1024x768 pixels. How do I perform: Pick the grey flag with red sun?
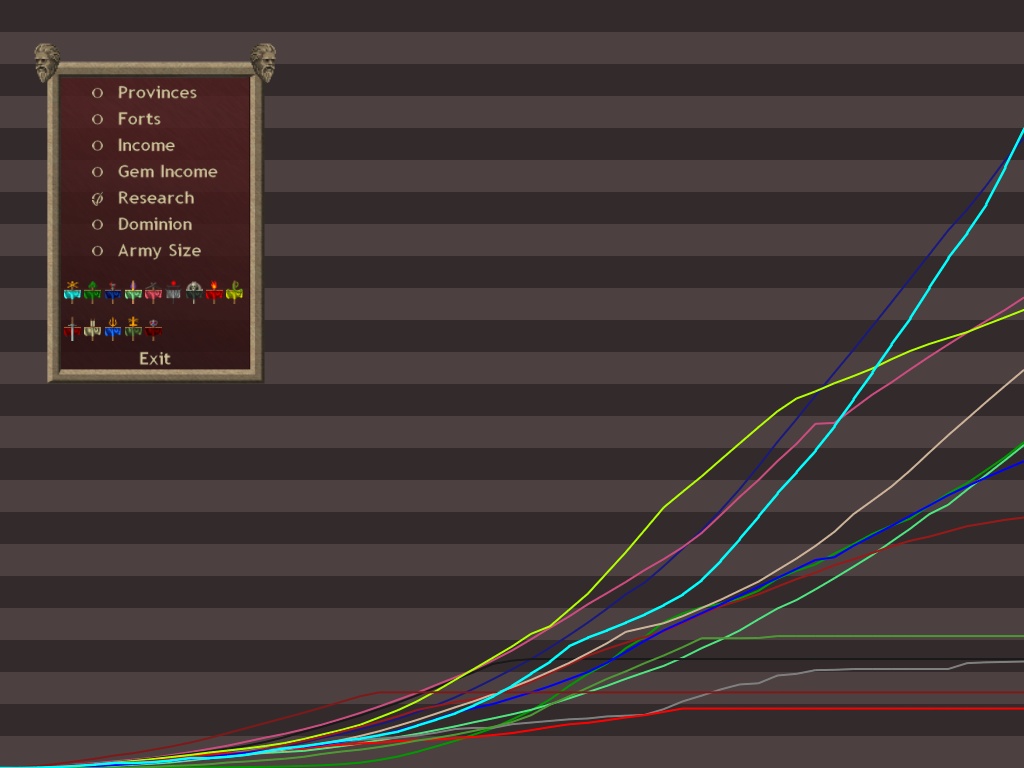(x=173, y=292)
